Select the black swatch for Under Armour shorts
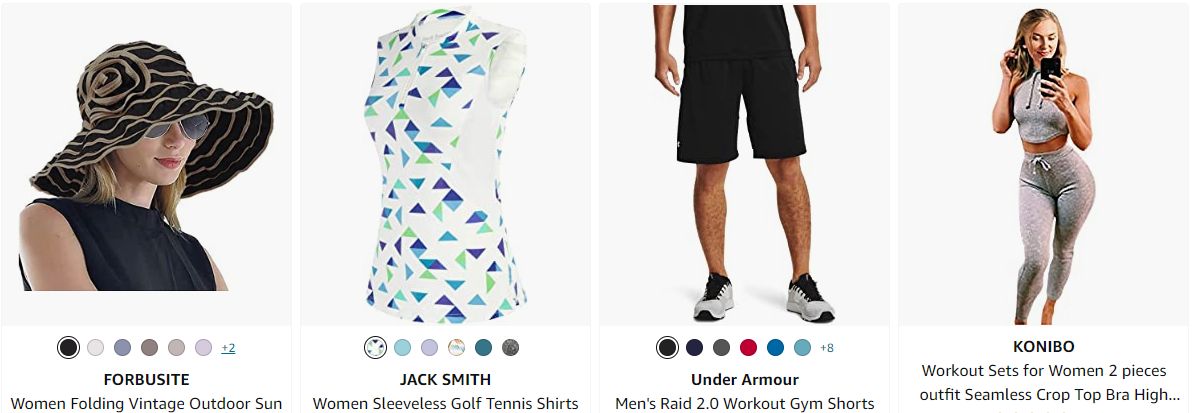1194x413 pixels. (667, 347)
